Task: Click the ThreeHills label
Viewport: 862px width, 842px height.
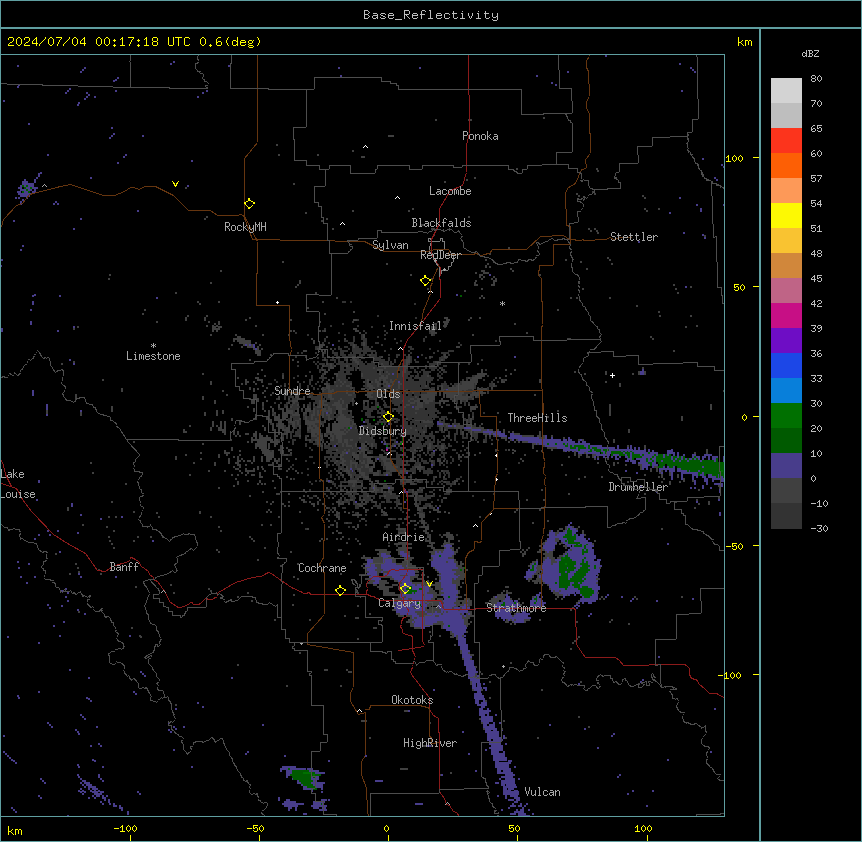Action: (x=537, y=418)
